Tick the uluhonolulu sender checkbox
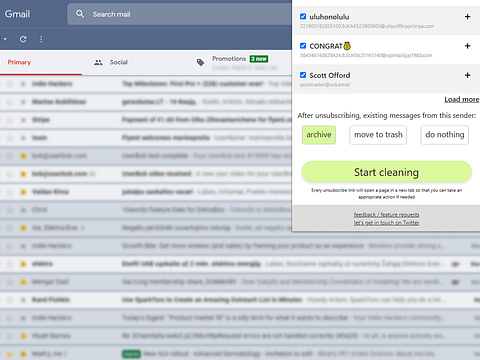Screen dimensions: 480x360 (x=303, y=16)
